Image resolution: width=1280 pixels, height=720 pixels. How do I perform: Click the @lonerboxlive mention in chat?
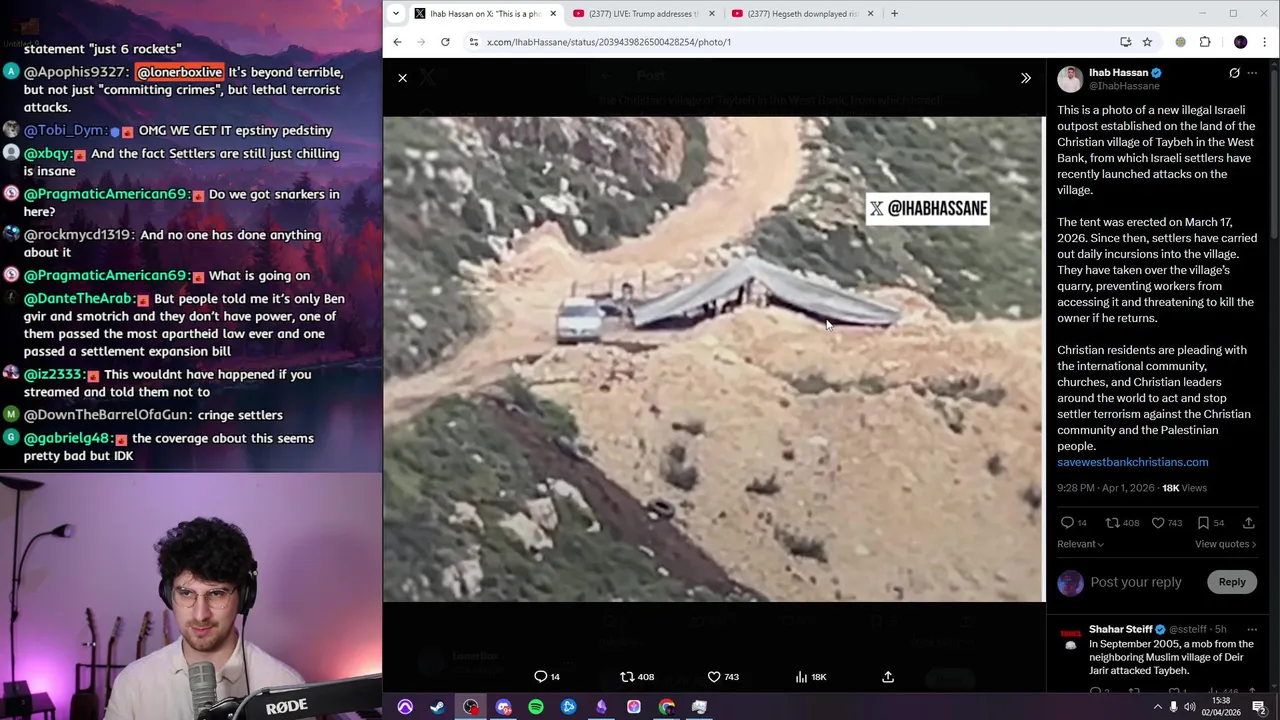tap(179, 72)
